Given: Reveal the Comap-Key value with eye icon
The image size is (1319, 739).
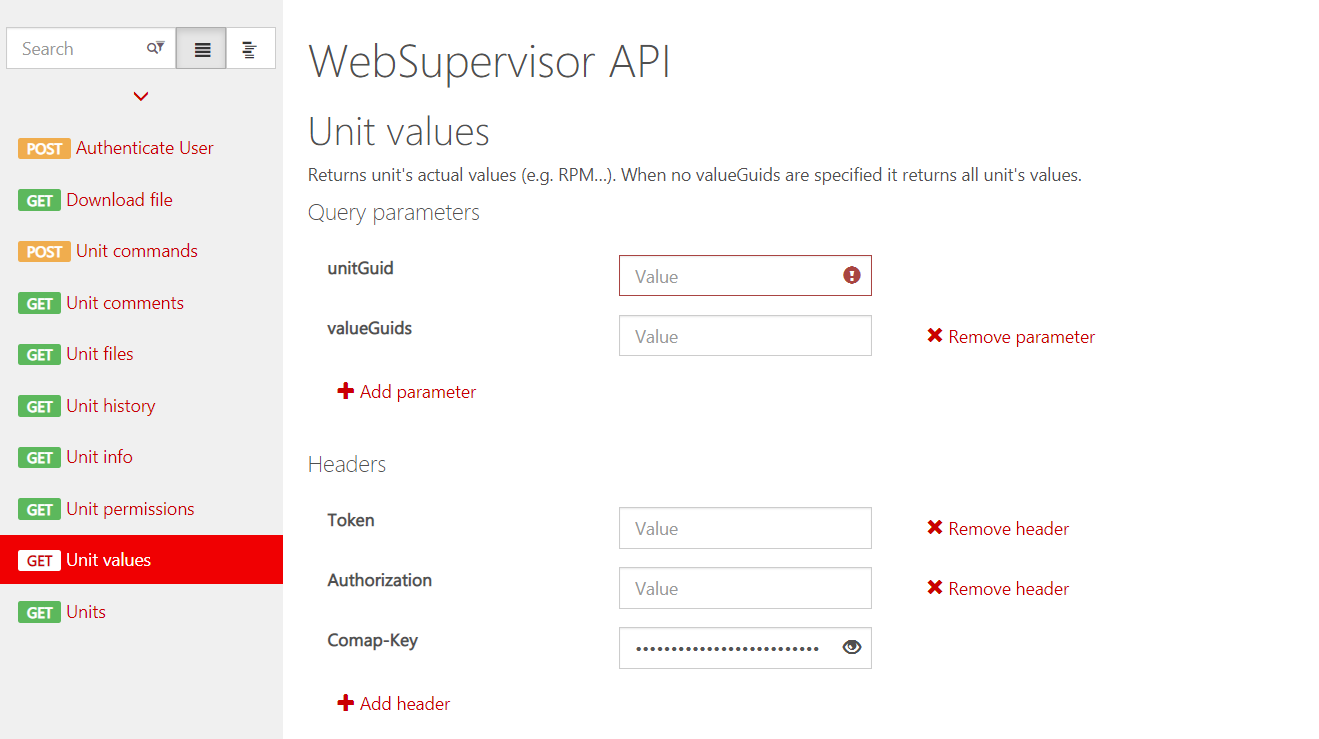Looking at the screenshot, I should tap(851, 647).
